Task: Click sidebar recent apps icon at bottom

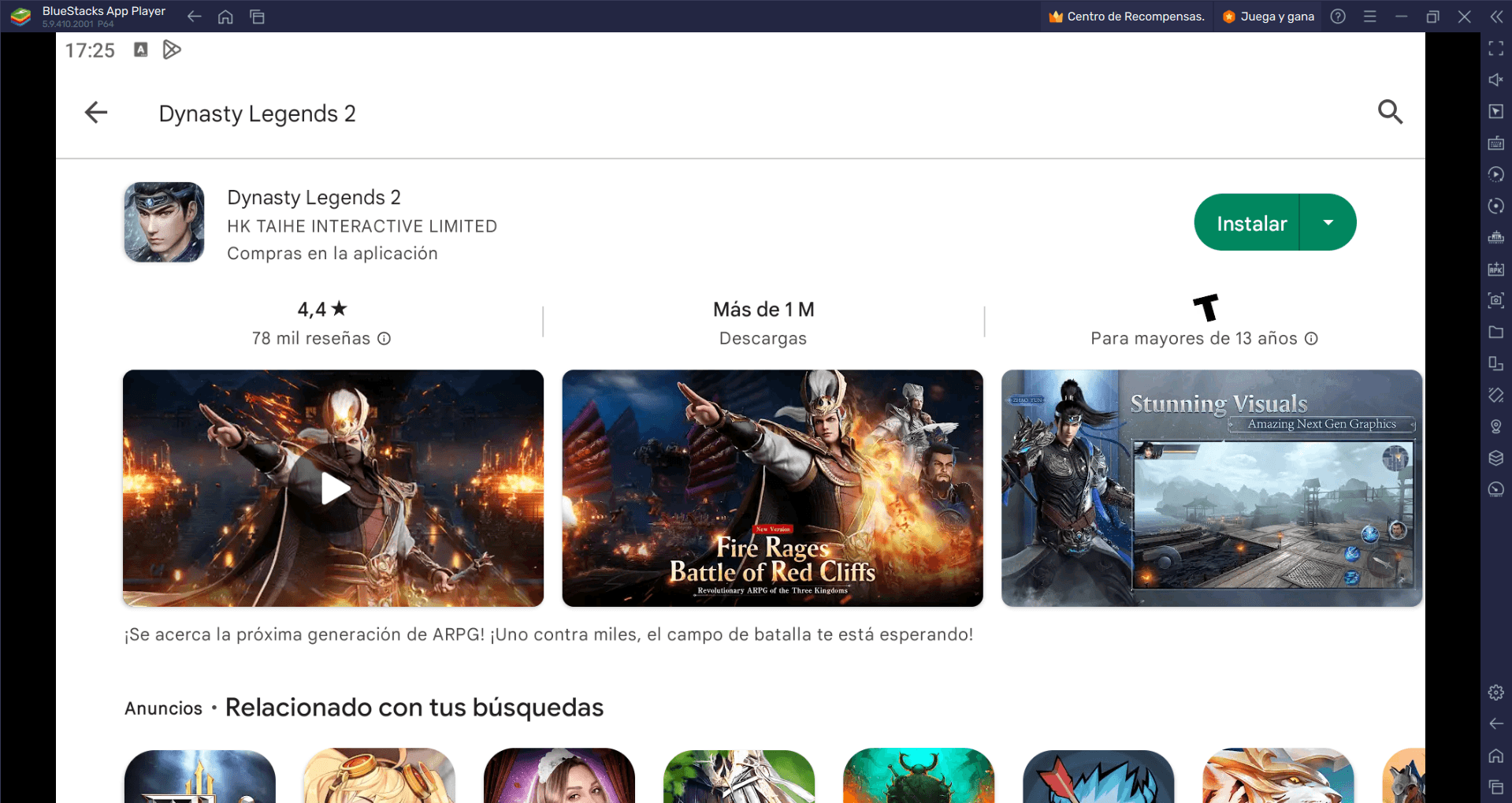Action: pos(1496,786)
